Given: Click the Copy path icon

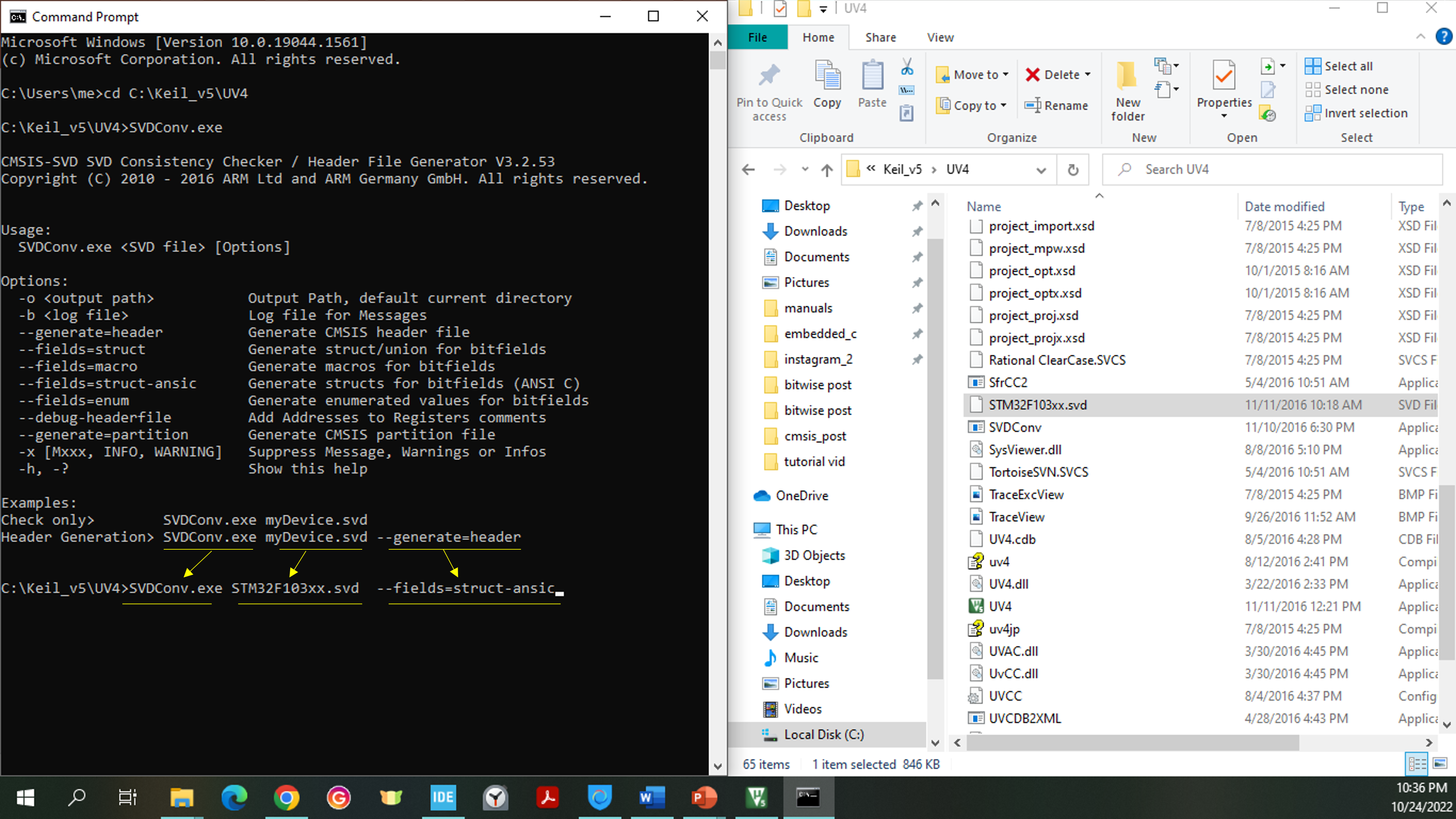Looking at the screenshot, I should pyautogui.click(x=907, y=90).
